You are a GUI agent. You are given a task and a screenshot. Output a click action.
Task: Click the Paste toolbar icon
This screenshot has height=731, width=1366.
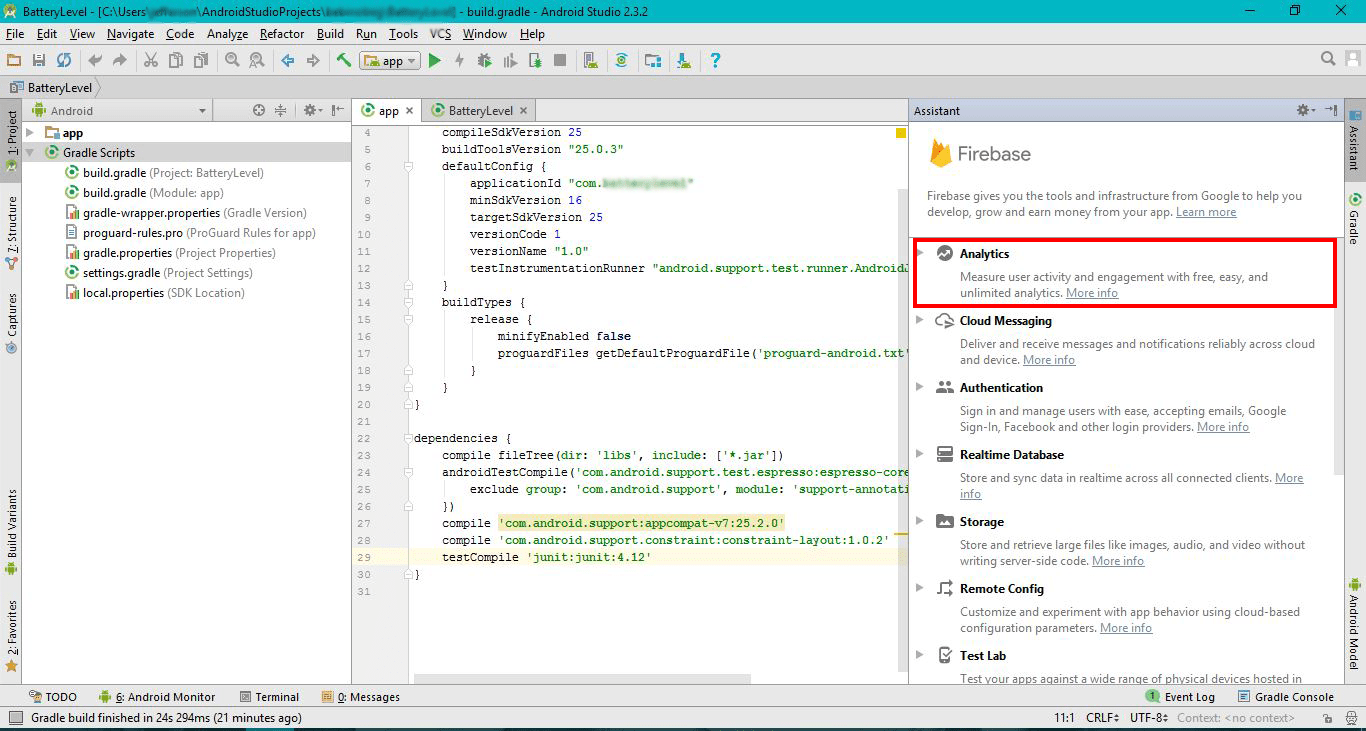click(201, 61)
